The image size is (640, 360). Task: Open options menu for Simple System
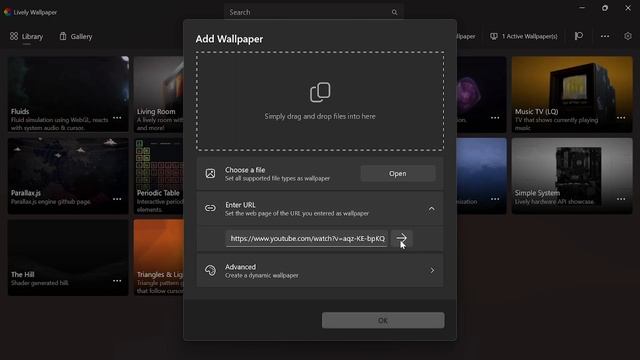621,199
